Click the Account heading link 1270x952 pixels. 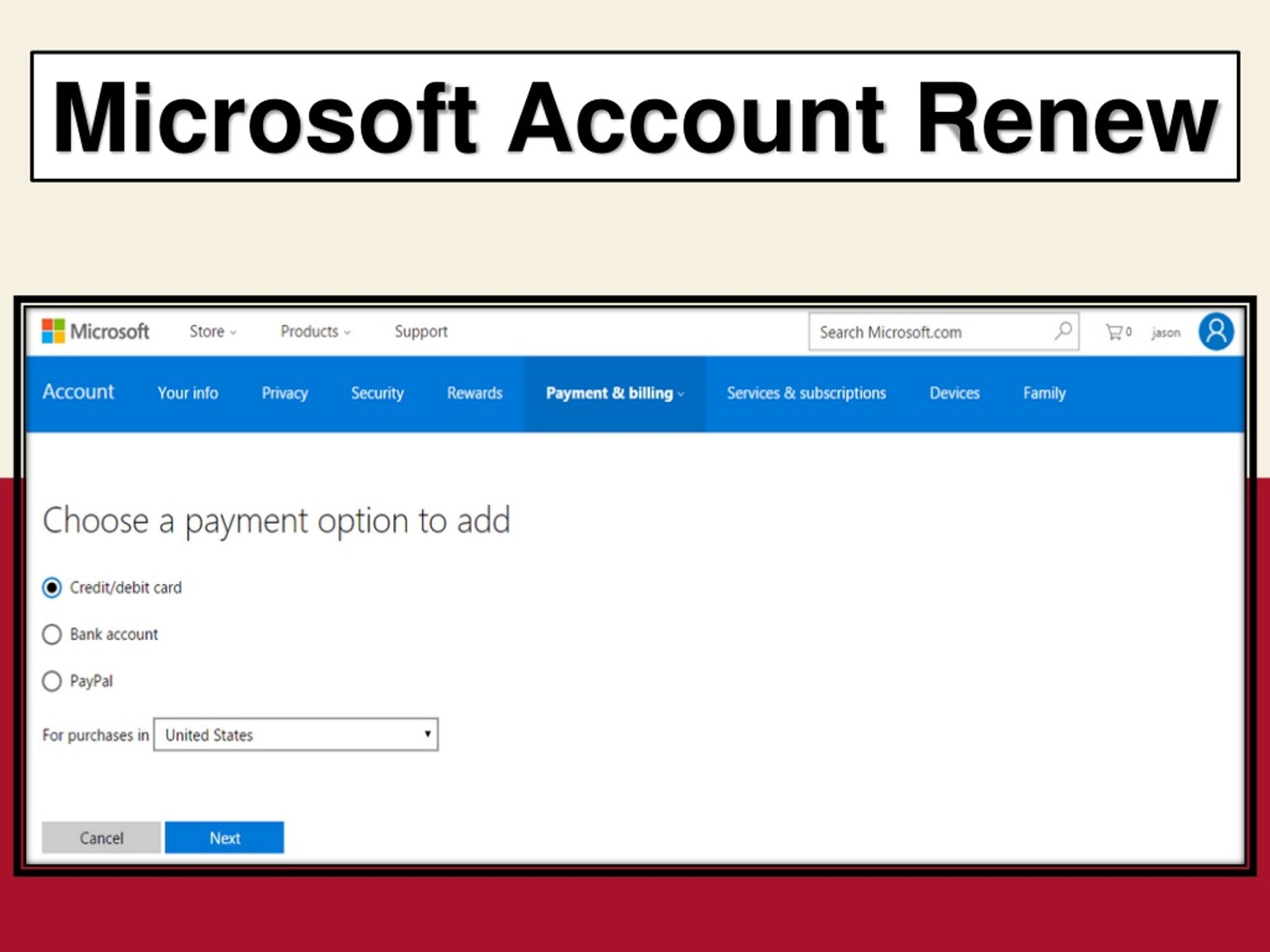point(78,391)
